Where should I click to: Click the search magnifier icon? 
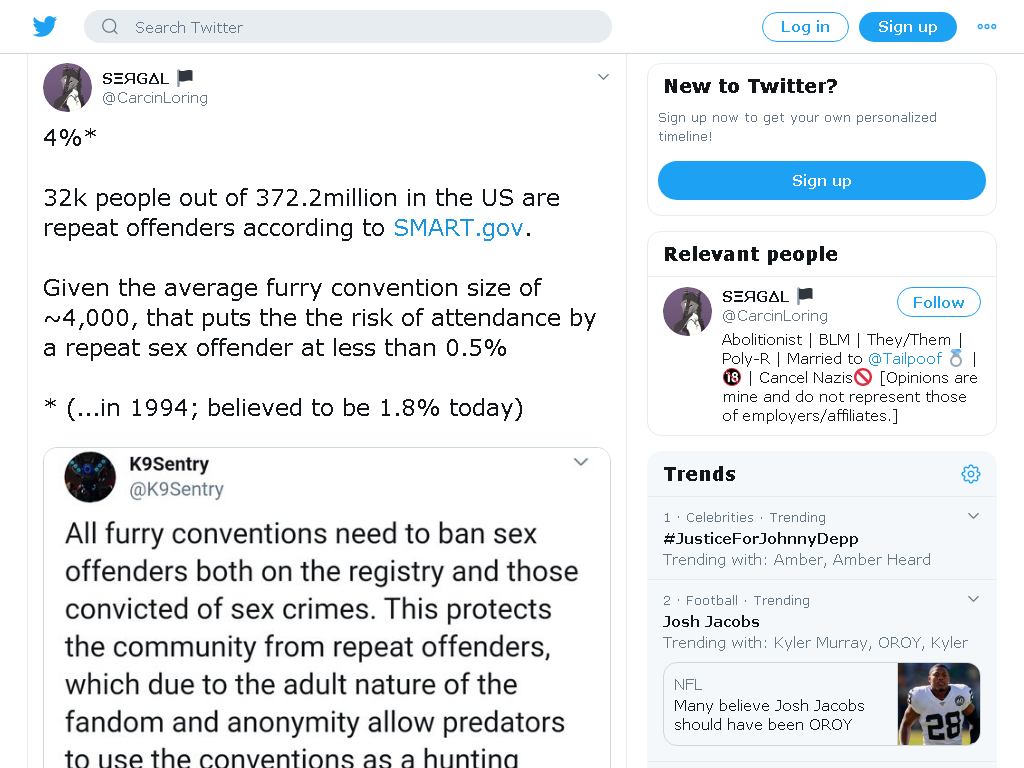pos(110,27)
